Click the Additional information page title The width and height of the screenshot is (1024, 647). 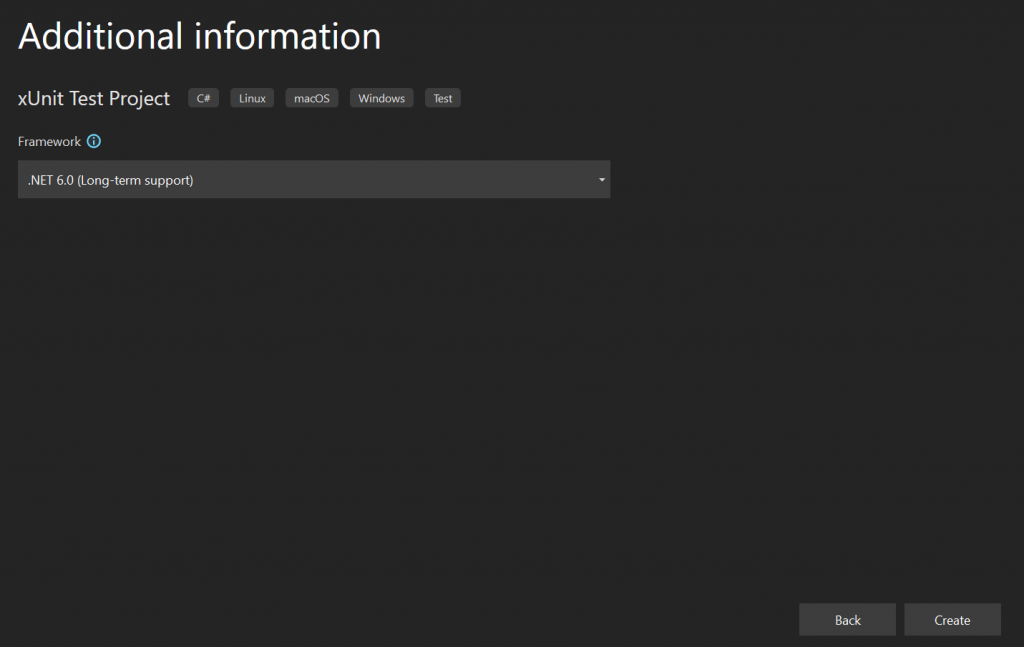pos(199,36)
